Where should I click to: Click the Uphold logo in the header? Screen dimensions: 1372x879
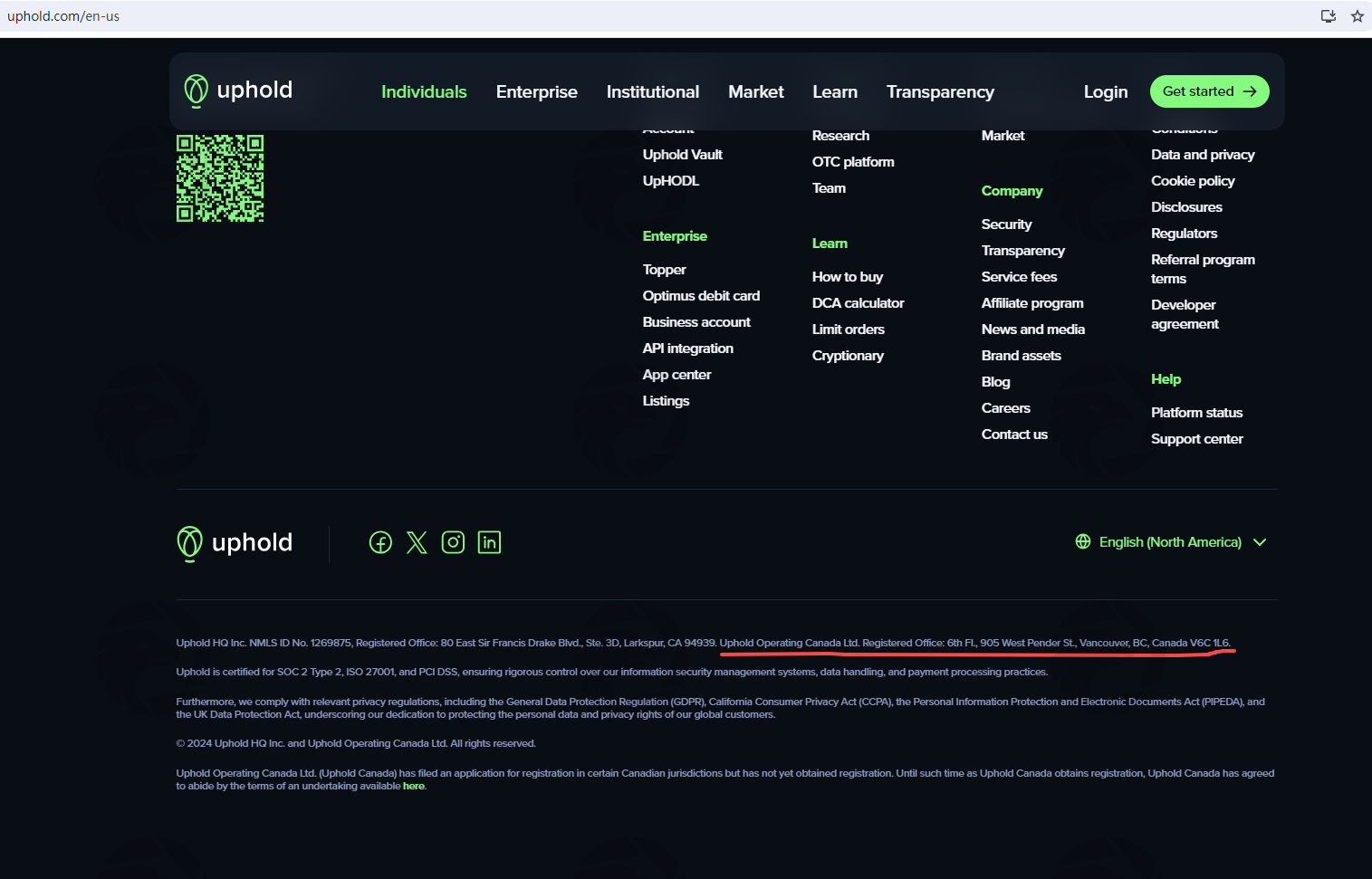(x=238, y=91)
